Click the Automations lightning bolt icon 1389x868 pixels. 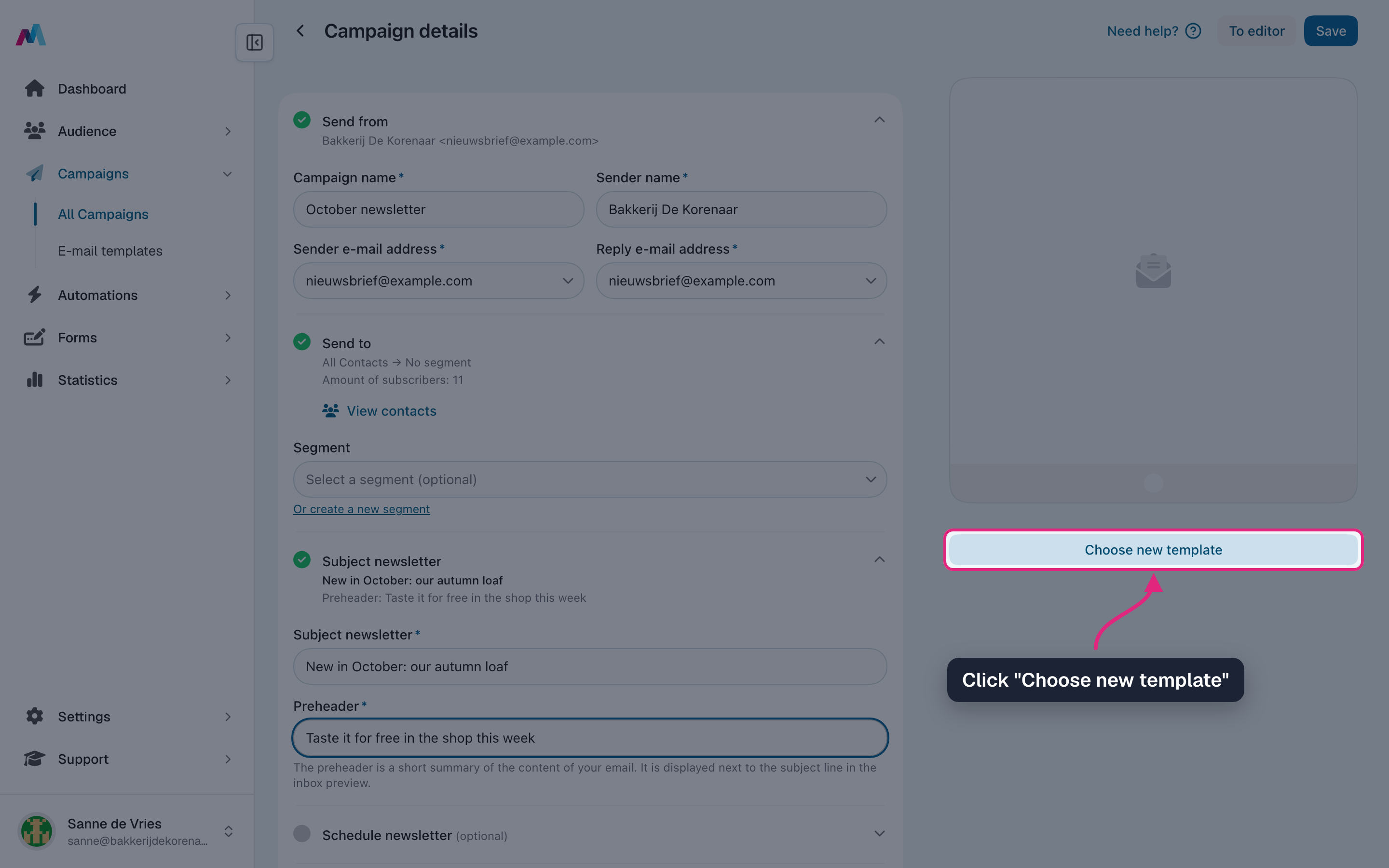point(34,295)
